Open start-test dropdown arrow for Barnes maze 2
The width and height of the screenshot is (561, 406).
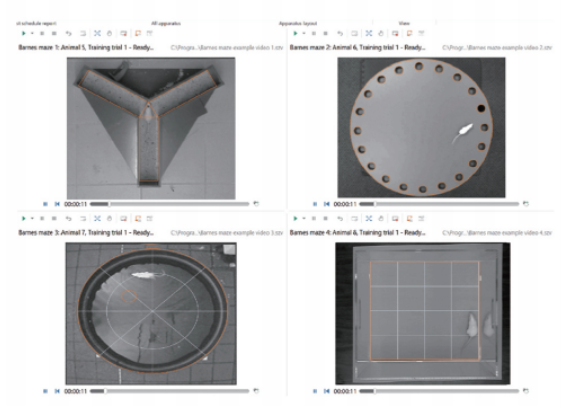304,33
